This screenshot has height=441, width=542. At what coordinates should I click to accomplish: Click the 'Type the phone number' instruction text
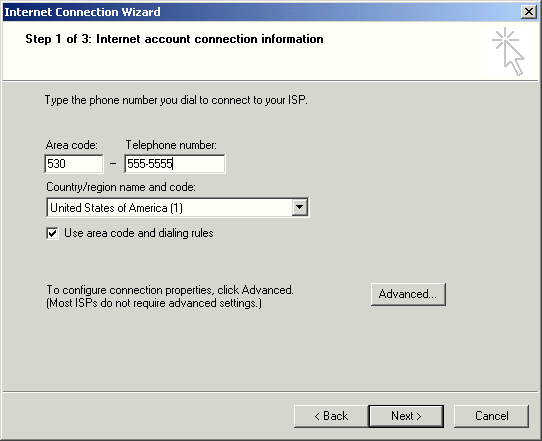pos(176,100)
